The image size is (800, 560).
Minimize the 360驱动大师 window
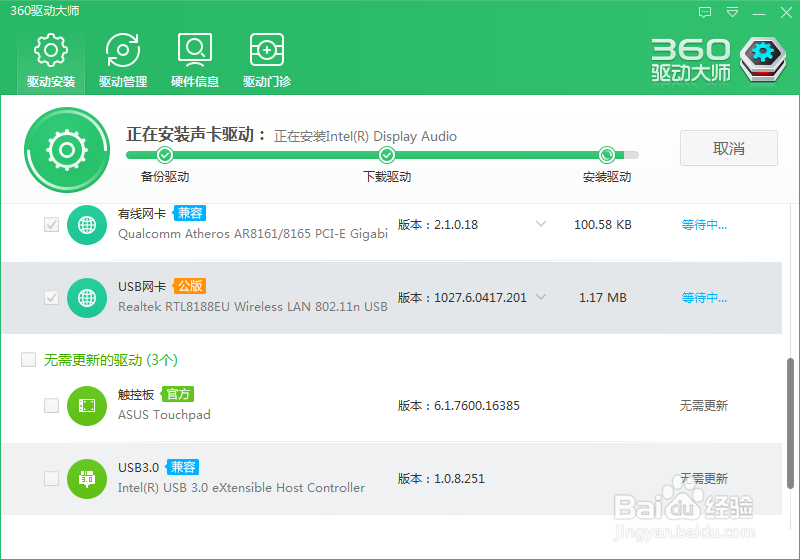coord(759,12)
